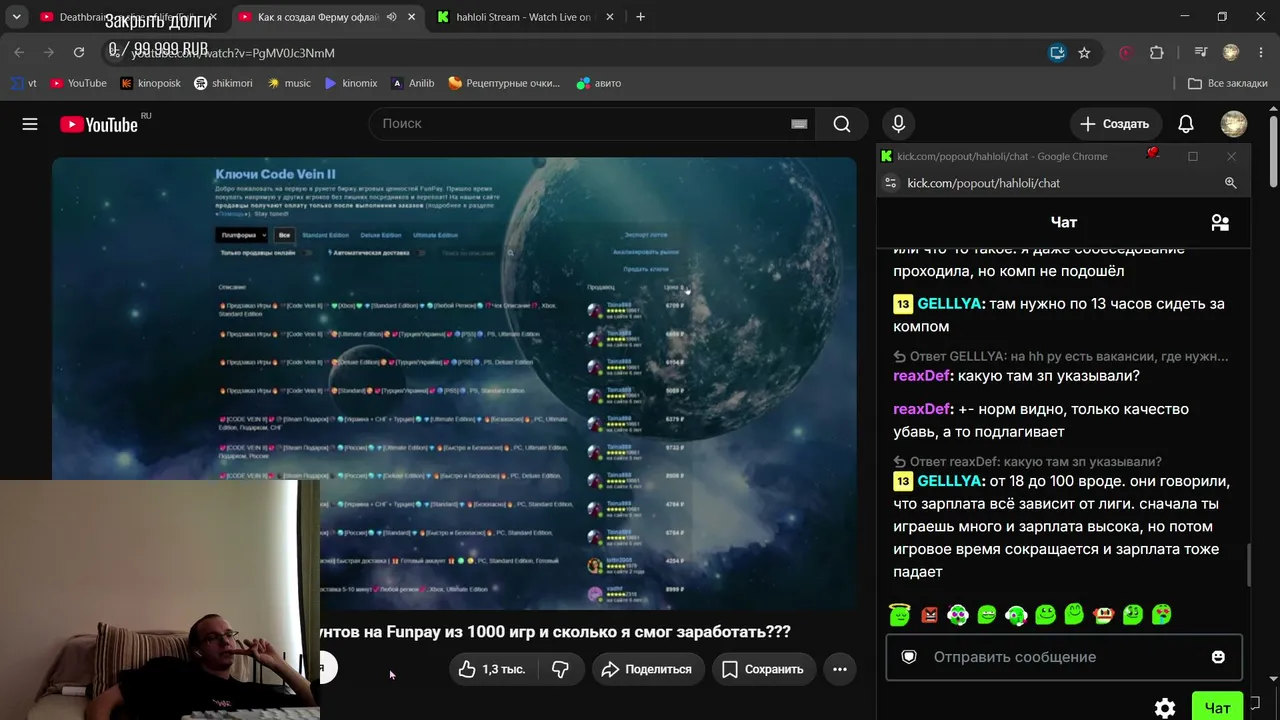Insert the heart-eyes crying emote
This screenshot has width=1280, height=720.
coord(1162,614)
